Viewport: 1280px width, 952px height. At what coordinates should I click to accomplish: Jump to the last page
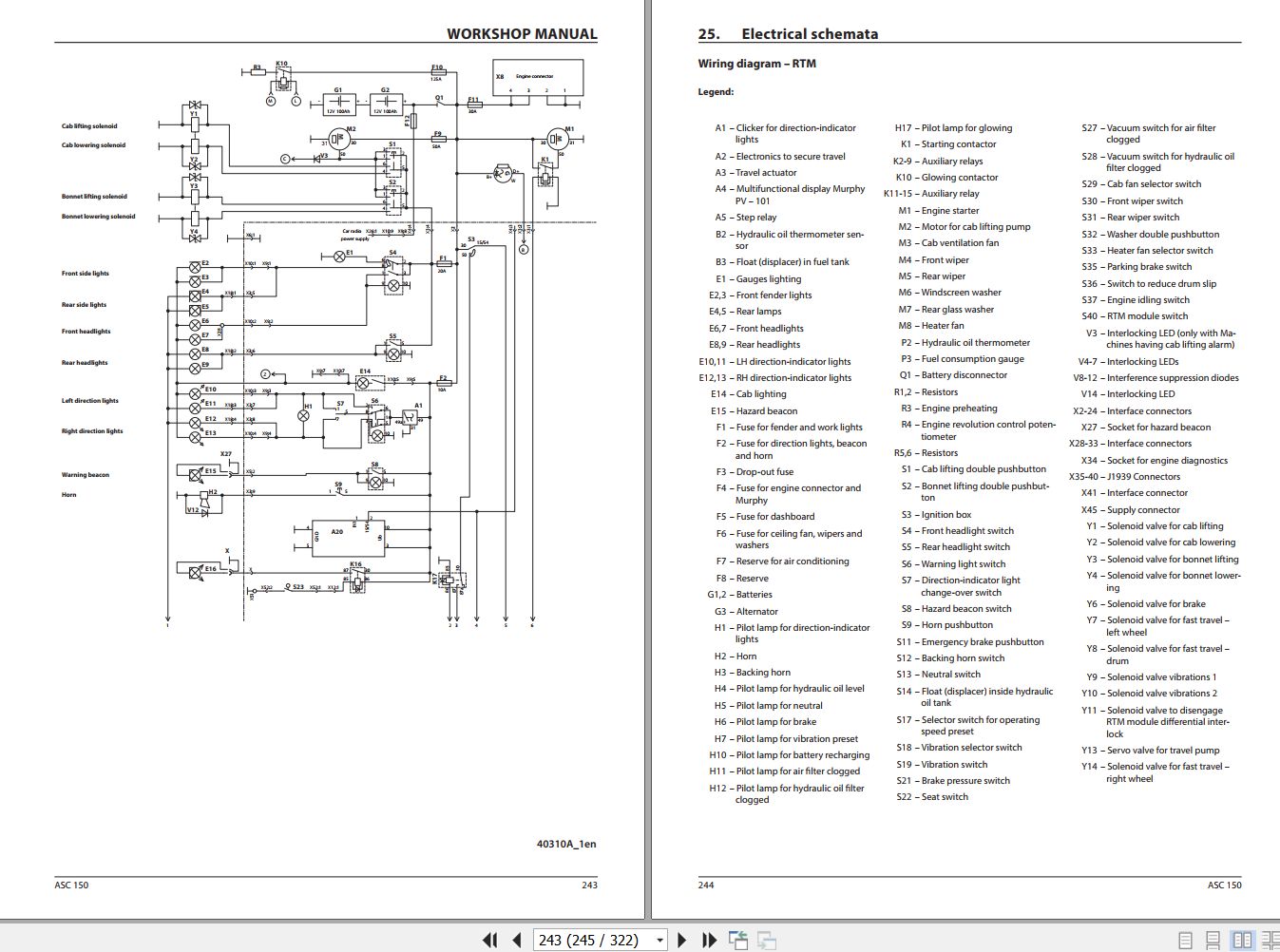(x=709, y=940)
